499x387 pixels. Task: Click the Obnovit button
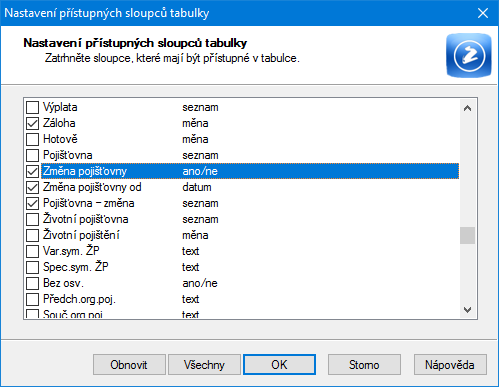pos(129,365)
